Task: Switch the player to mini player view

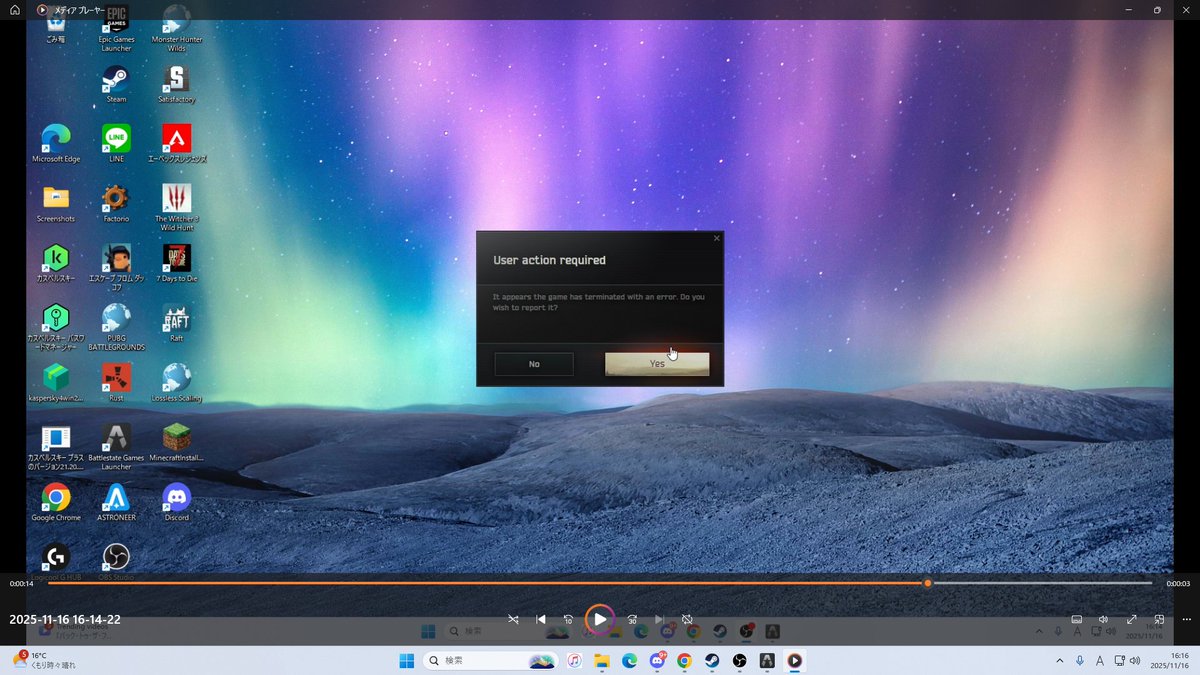Action: 1159,619
